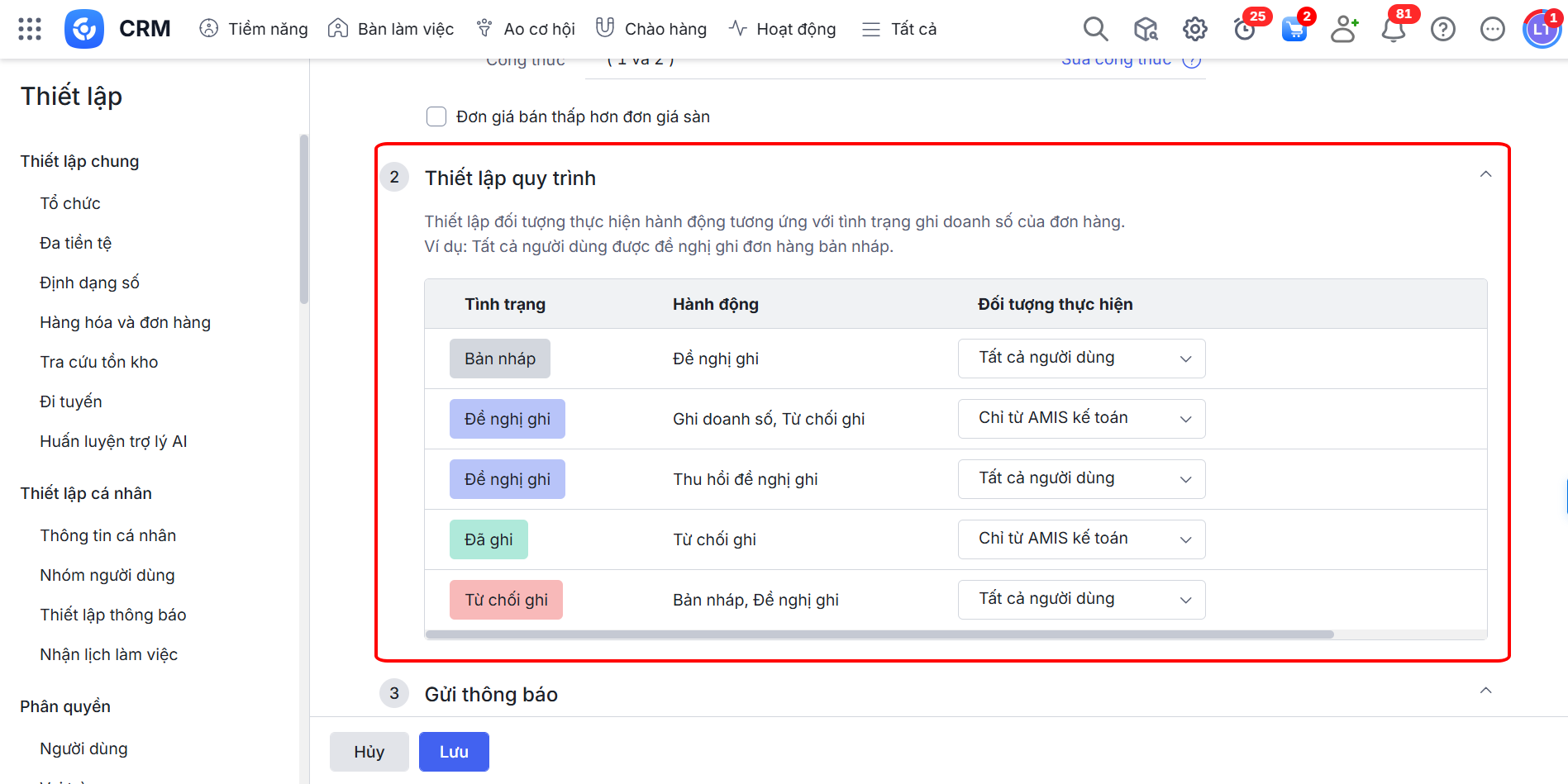Open Hàng hóa và đơn hàng settings
This screenshot has height=784, width=1568.
coord(125,322)
